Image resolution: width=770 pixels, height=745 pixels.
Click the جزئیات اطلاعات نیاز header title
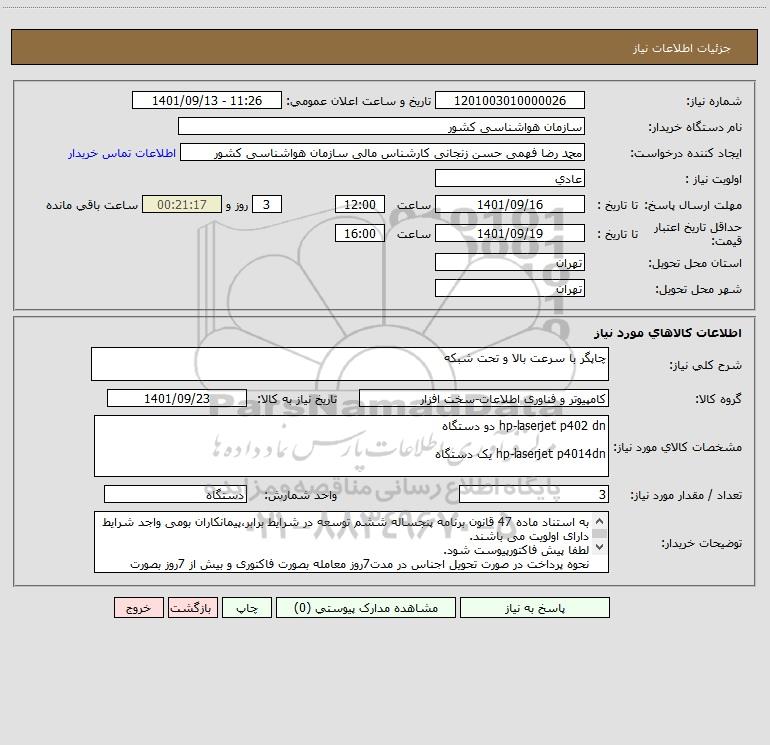click(x=682, y=48)
